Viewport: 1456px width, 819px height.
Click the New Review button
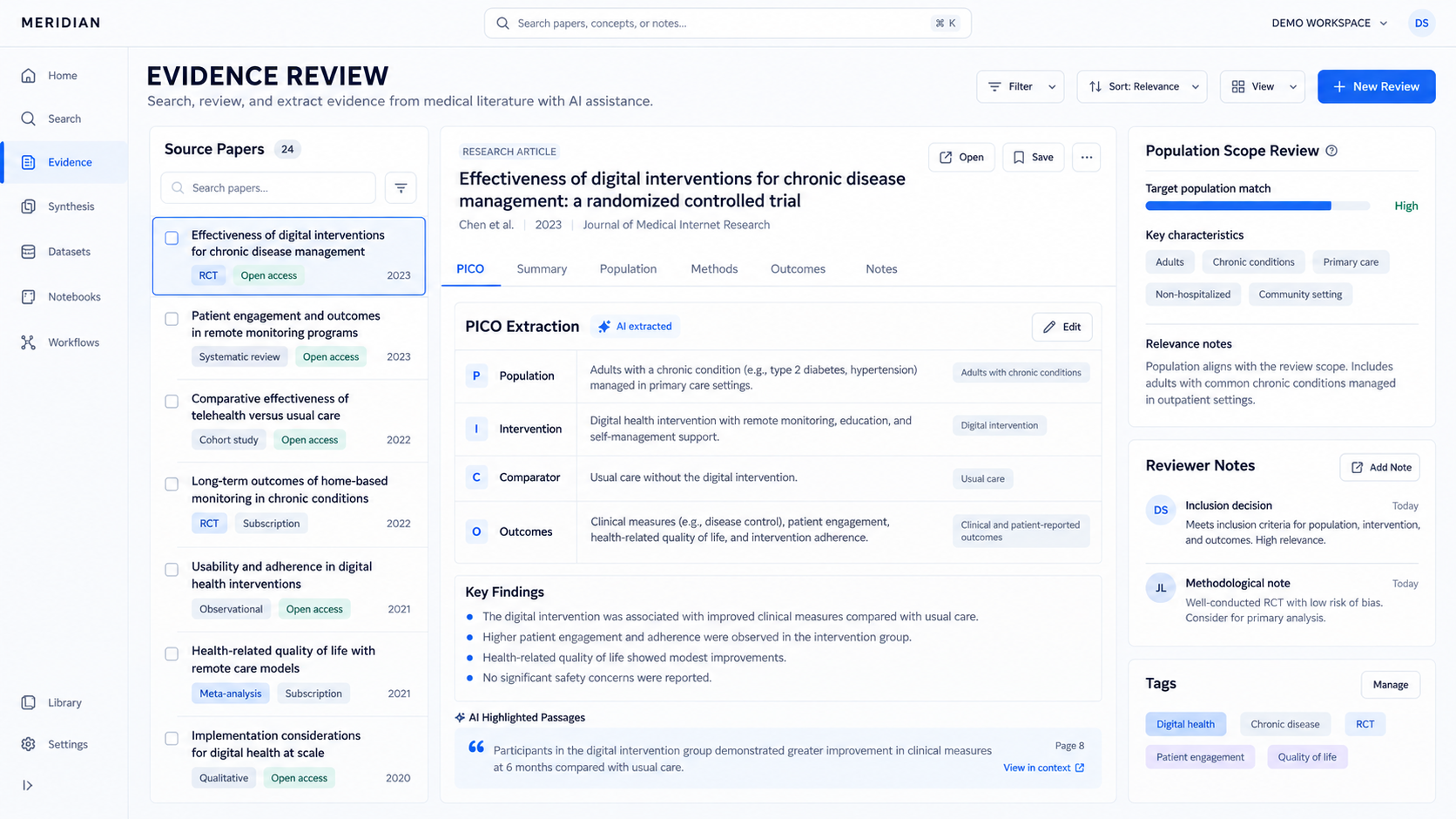[1376, 86]
